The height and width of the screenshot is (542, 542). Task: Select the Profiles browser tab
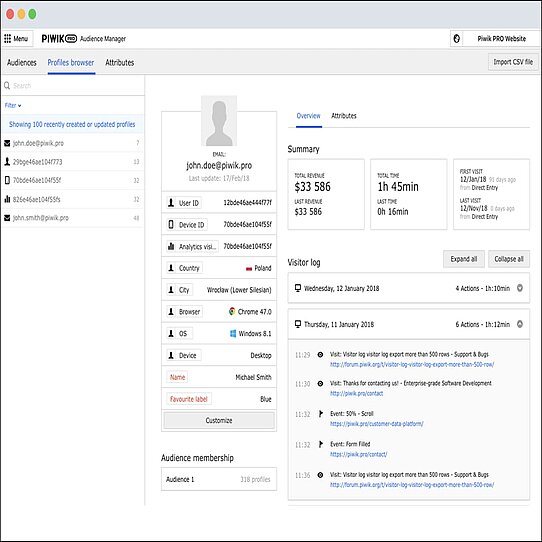click(71, 63)
